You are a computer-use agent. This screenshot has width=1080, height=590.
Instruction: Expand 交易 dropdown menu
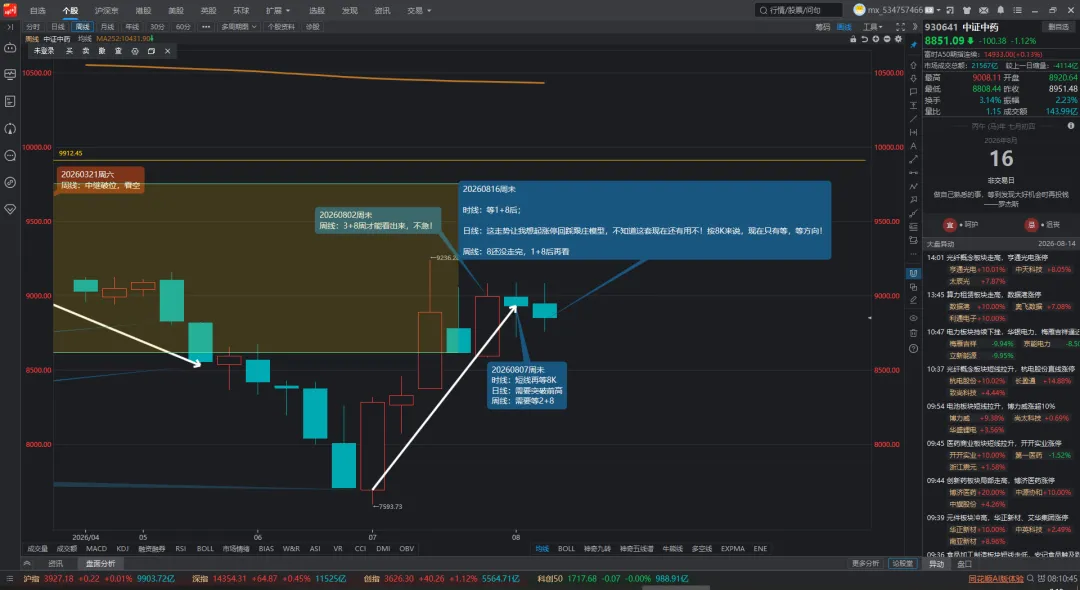pyautogui.click(x=419, y=10)
